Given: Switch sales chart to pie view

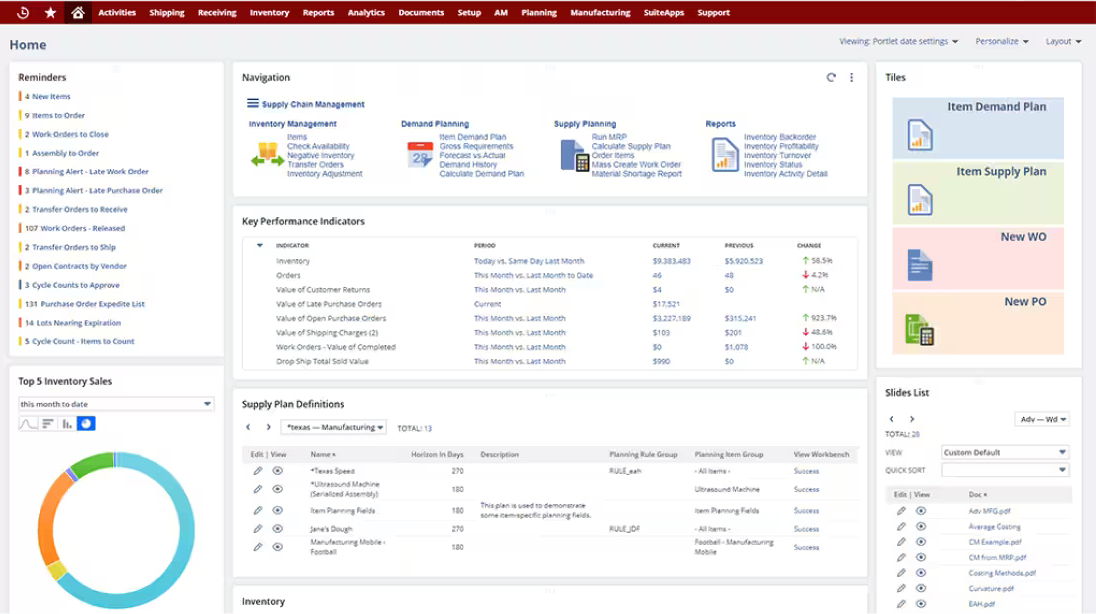Looking at the screenshot, I should tap(86, 424).
